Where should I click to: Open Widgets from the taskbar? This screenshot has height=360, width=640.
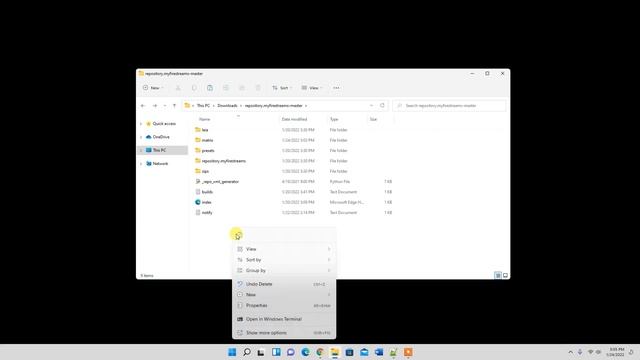pyautogui.click(x=276, y=352)
